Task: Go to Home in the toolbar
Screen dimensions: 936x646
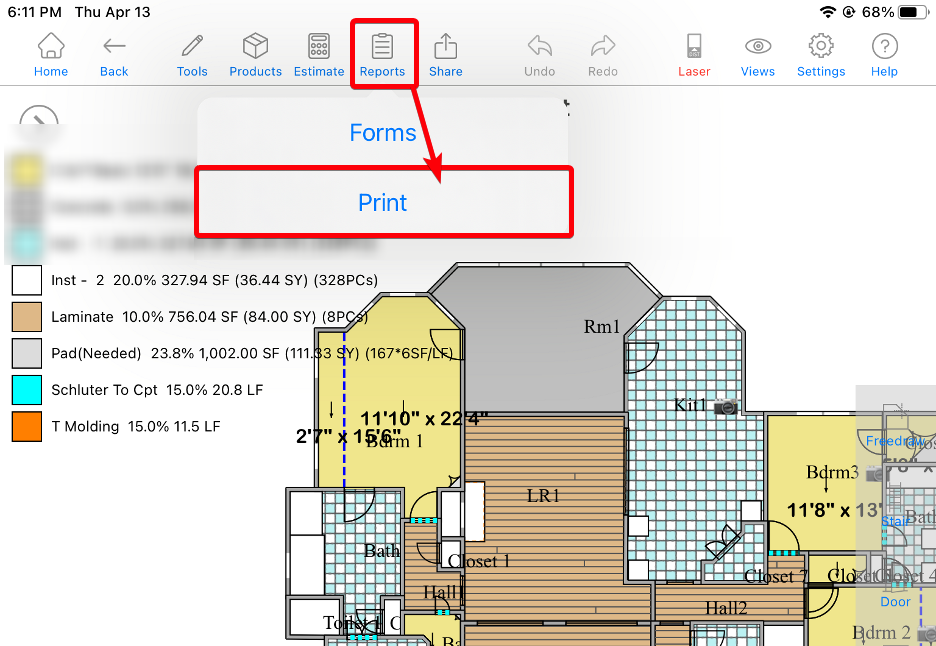Action: tap(51, 55)
